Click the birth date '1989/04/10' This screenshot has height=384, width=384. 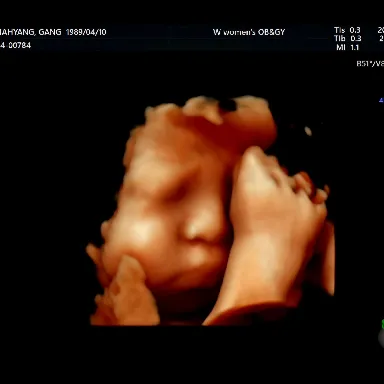(86, 32)
